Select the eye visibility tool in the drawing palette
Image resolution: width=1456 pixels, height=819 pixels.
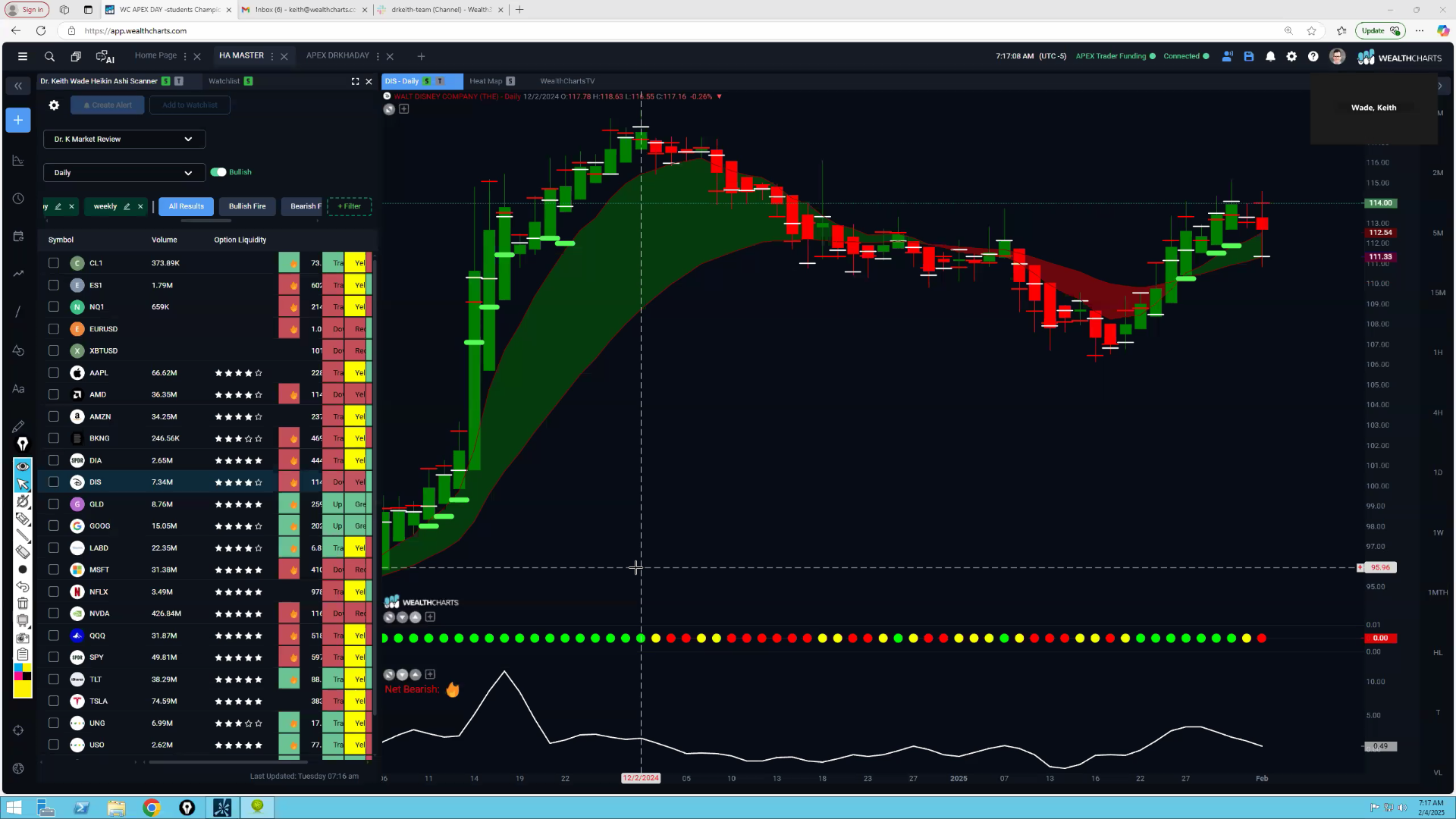point(23,466)
